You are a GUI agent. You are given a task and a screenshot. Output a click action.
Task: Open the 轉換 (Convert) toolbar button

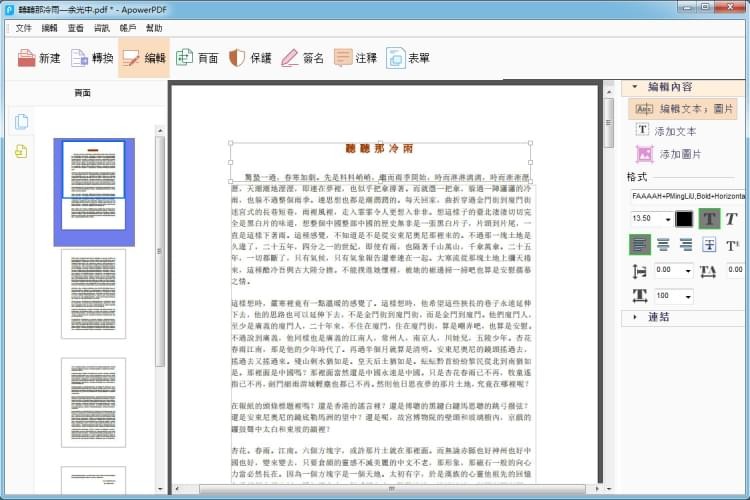point(92,58)
